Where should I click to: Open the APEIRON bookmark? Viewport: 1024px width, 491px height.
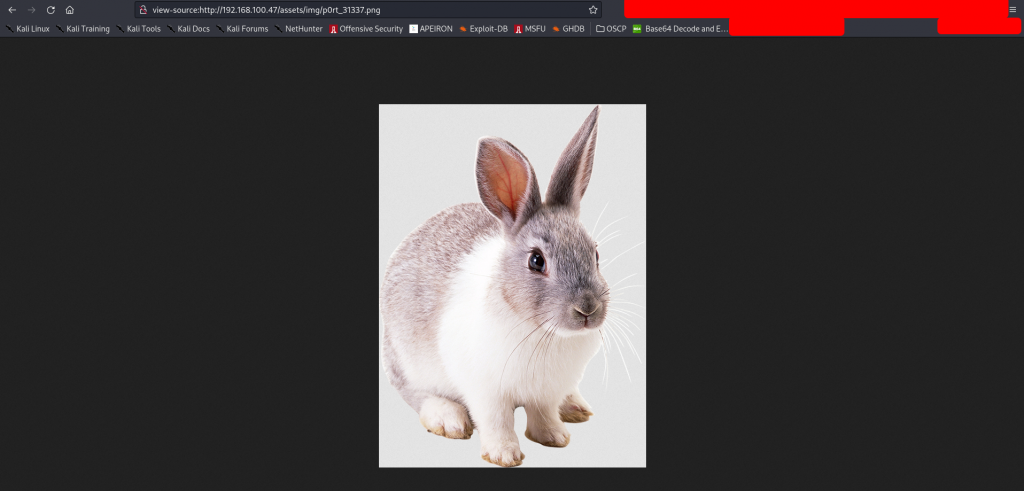(x=431, y=29)
